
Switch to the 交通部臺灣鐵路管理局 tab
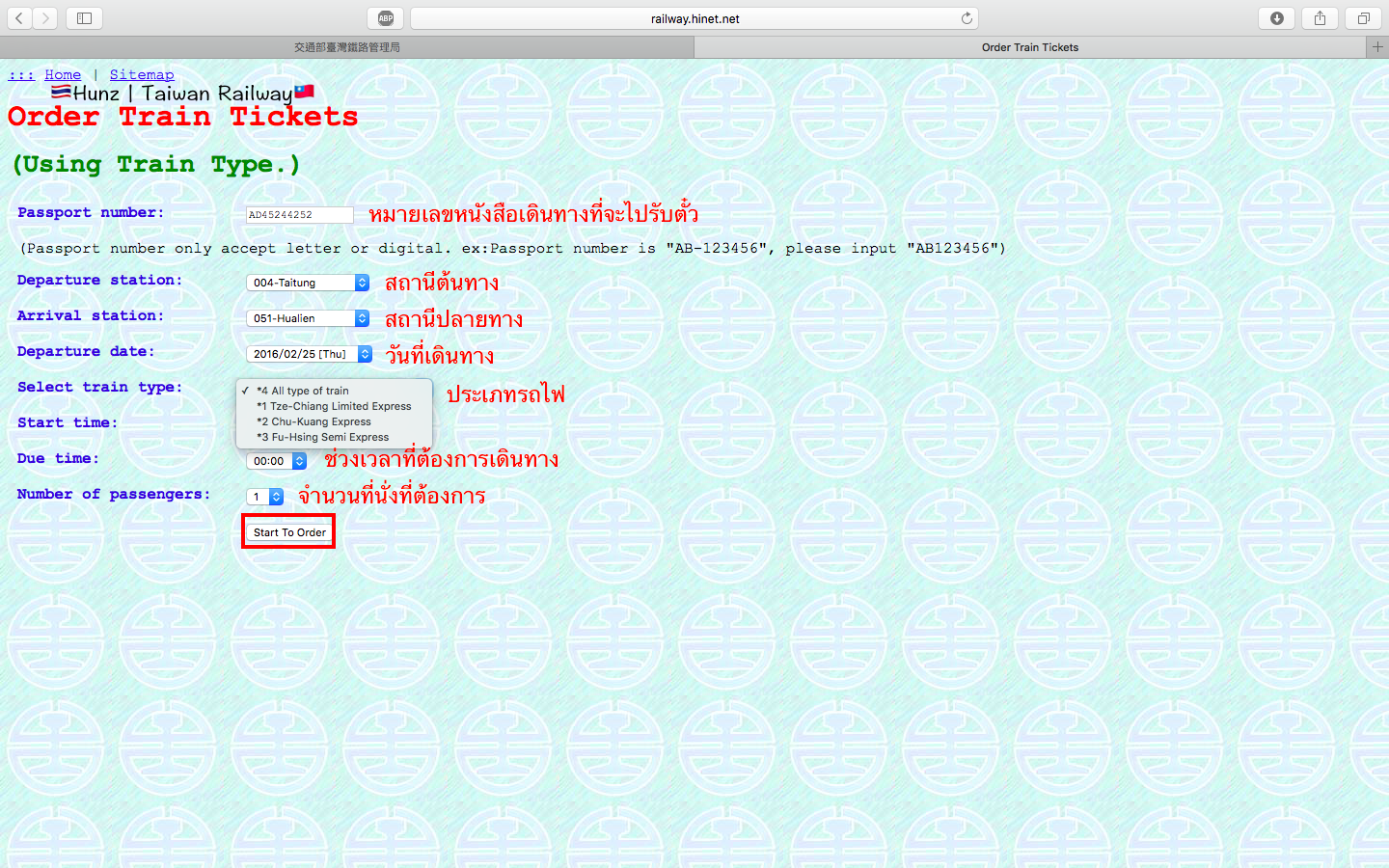[347, 46]
